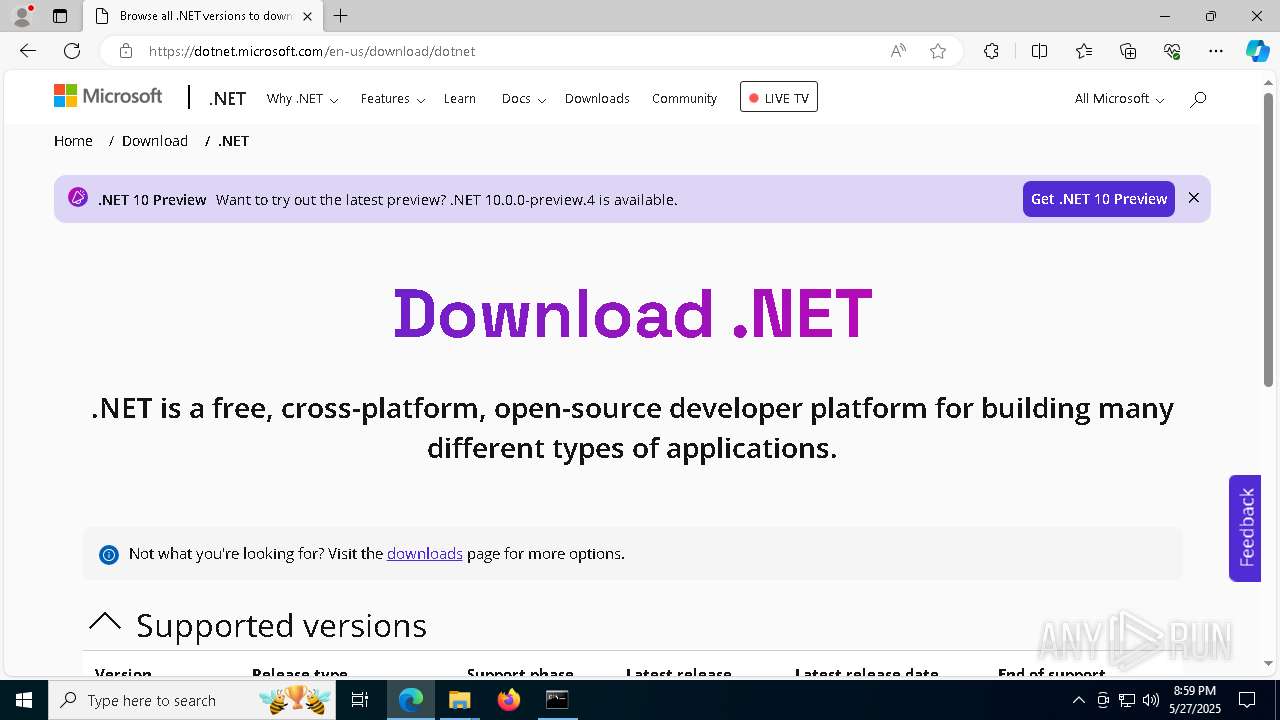Close the Browse all .NET versions tab
Image resolution: width=1280 pixels, height=720 pixels.
[x=307, y=16]
